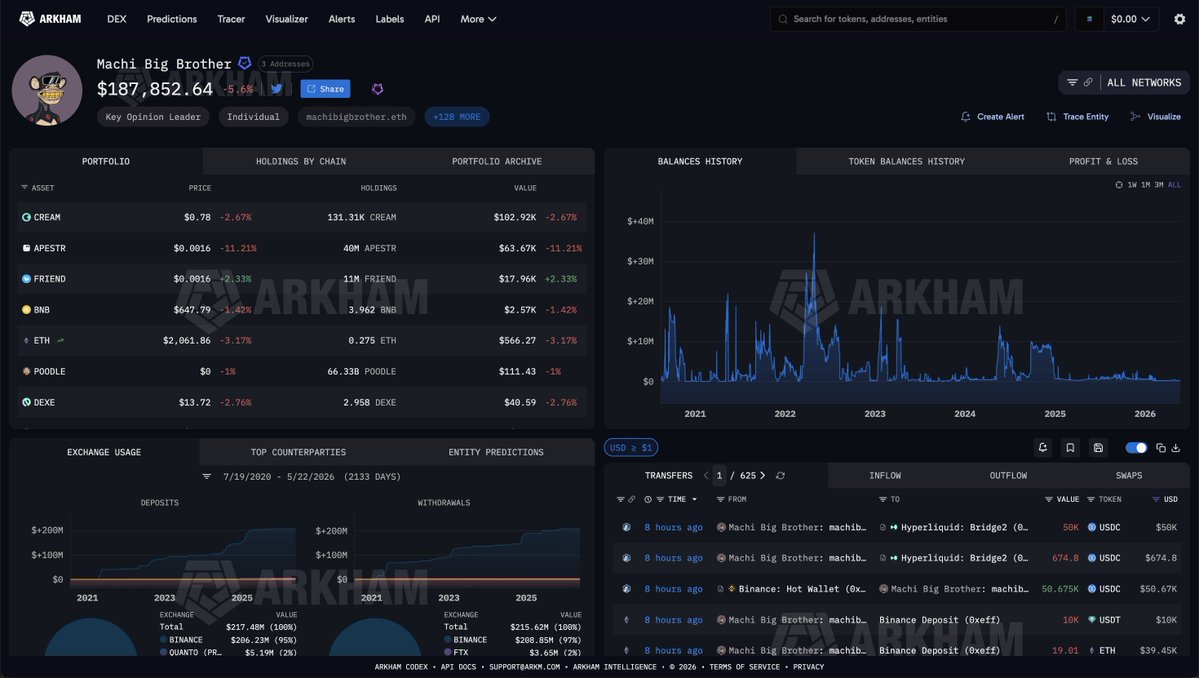Screen dimensions: 1199x678
Task: Click the transfers page number field
Action: point(719,475)
